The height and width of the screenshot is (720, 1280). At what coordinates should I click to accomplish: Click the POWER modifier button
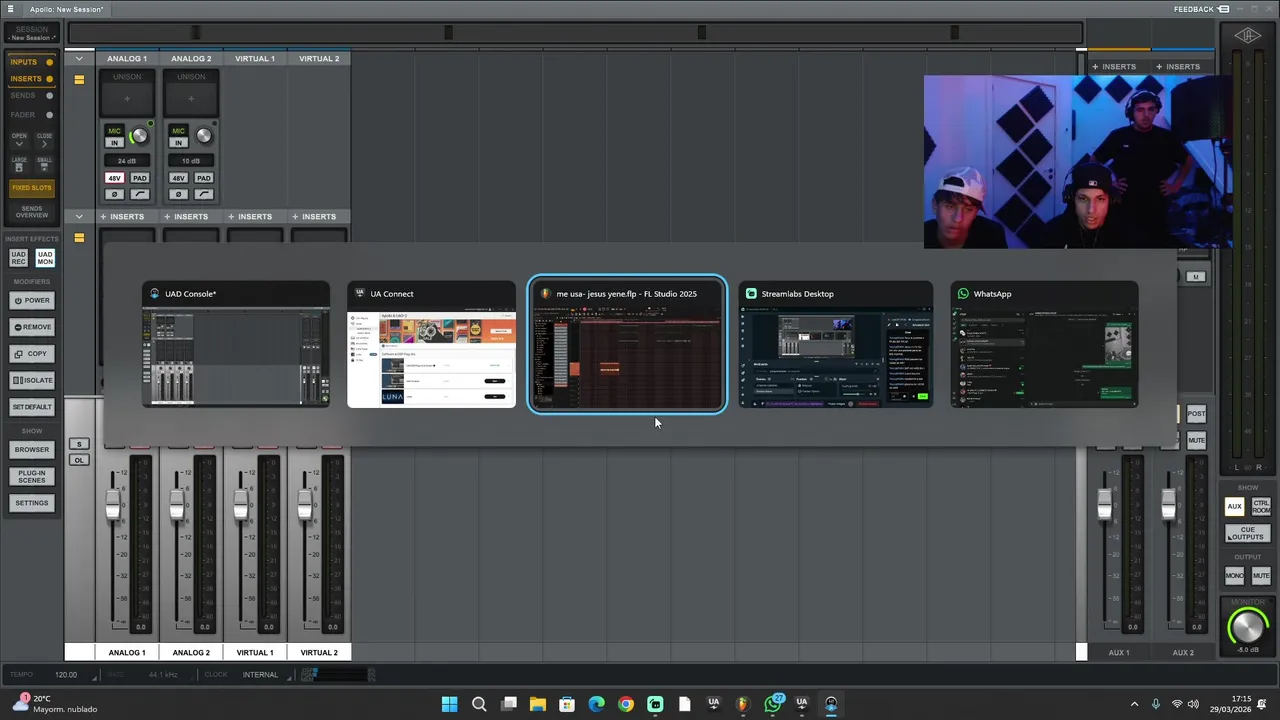coord(31,300)
